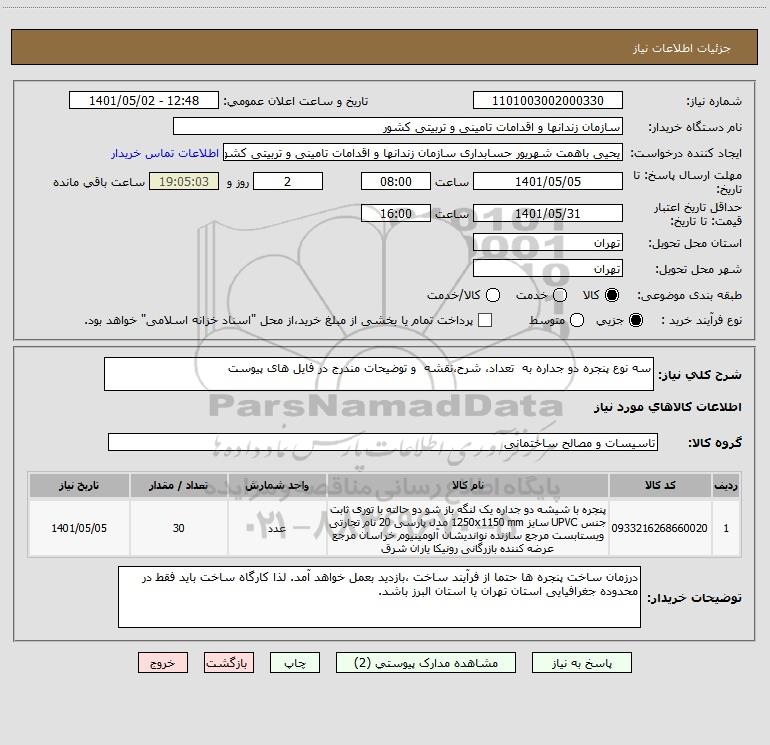
Task: Click the واحد شمارش column header
Action: 277,485
